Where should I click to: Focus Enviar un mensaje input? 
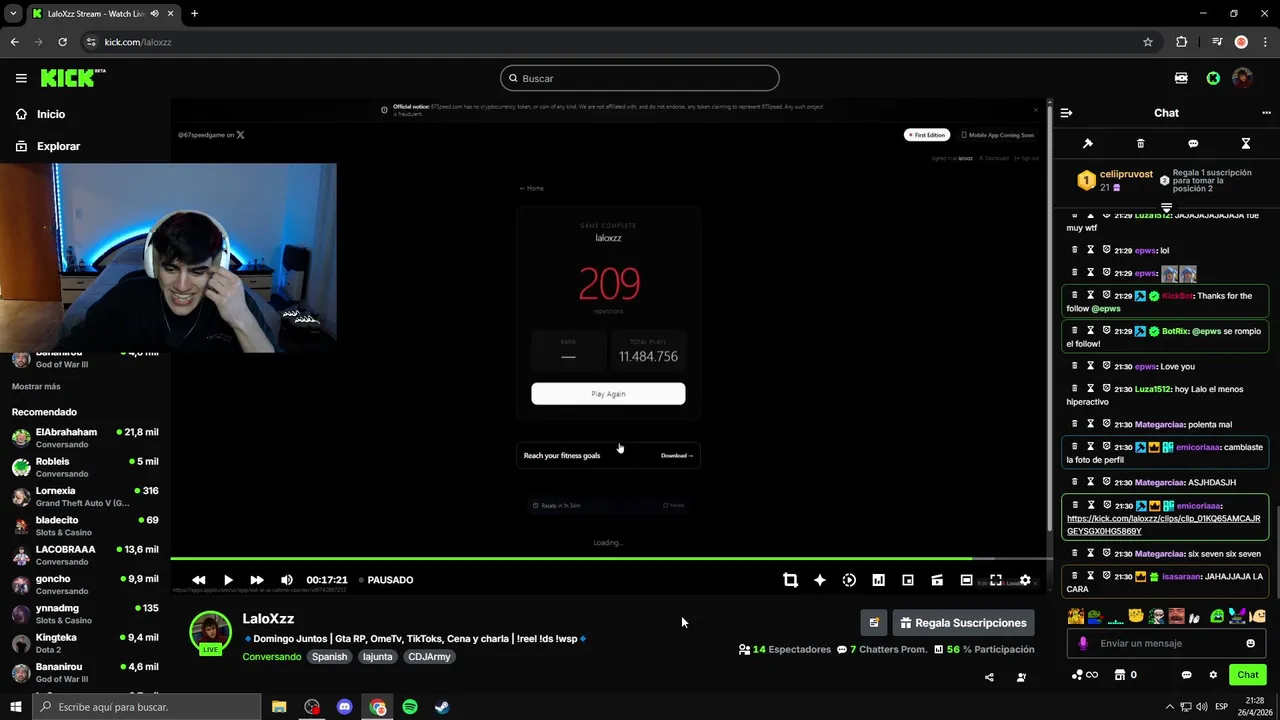(x=1166, y=643)
